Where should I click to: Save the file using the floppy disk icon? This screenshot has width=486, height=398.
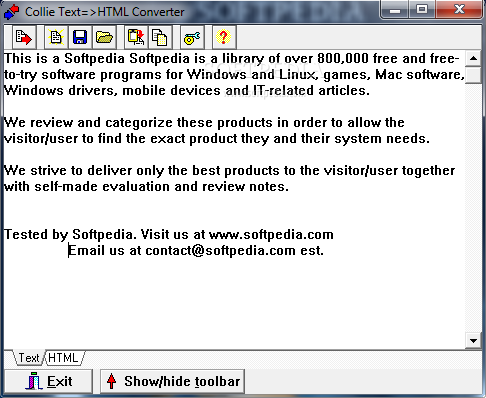80,37
